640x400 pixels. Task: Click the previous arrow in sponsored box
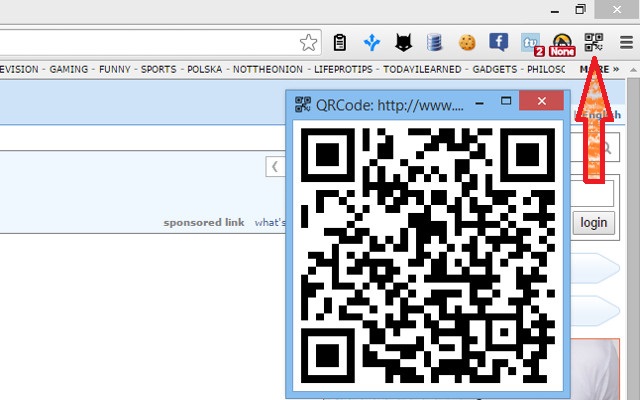[x=275, y=167]
